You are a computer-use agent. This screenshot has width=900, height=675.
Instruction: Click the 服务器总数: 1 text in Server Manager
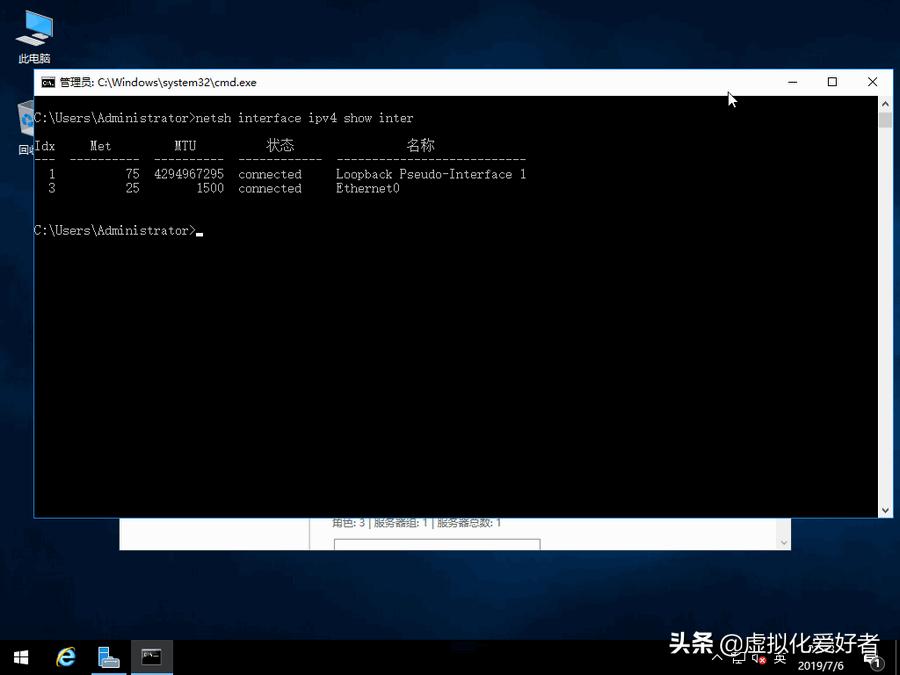[x=468, y=521]
